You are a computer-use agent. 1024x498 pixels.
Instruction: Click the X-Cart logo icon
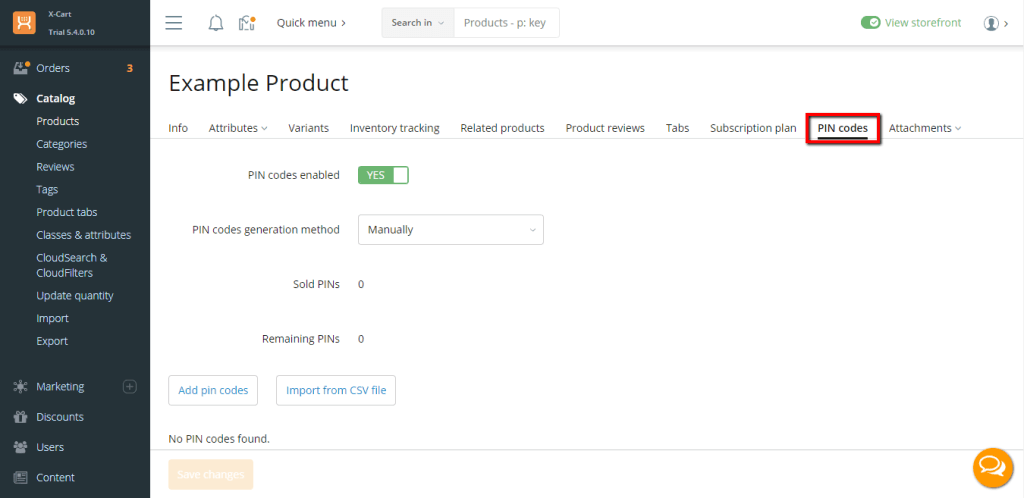click(24, 23)
